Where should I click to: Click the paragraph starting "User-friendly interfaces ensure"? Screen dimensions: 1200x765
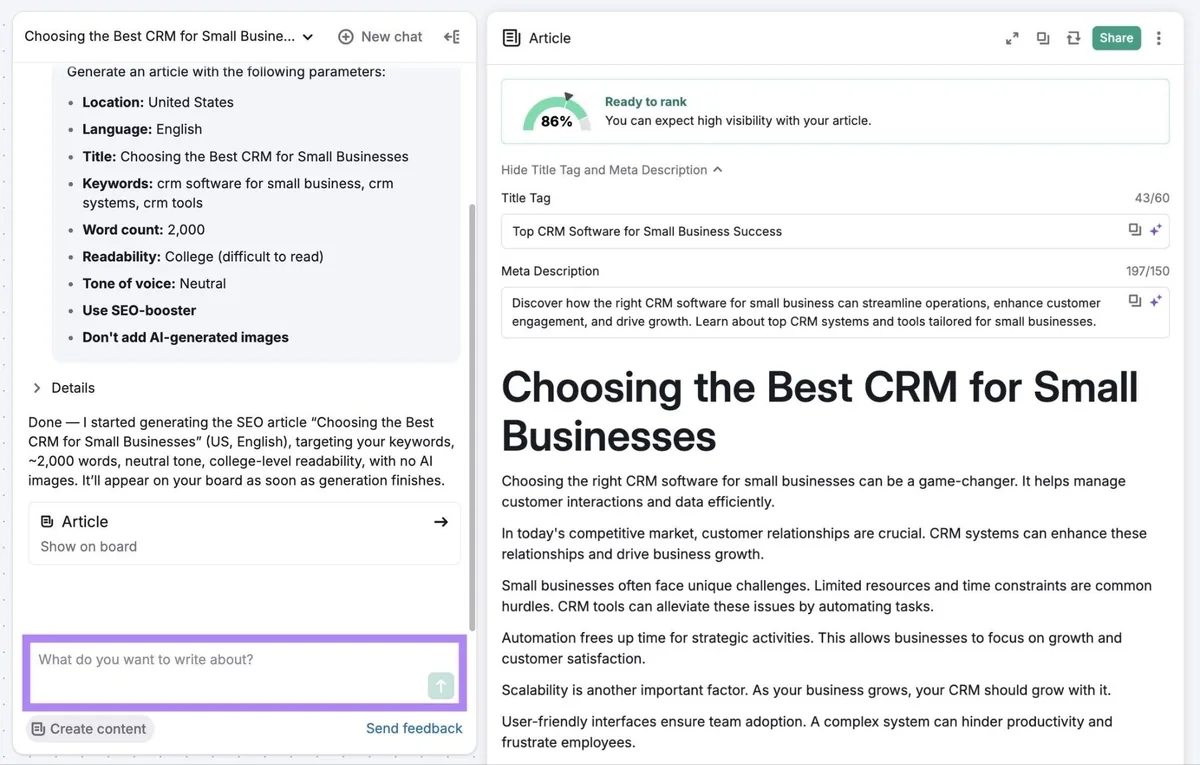coord(807,732)
